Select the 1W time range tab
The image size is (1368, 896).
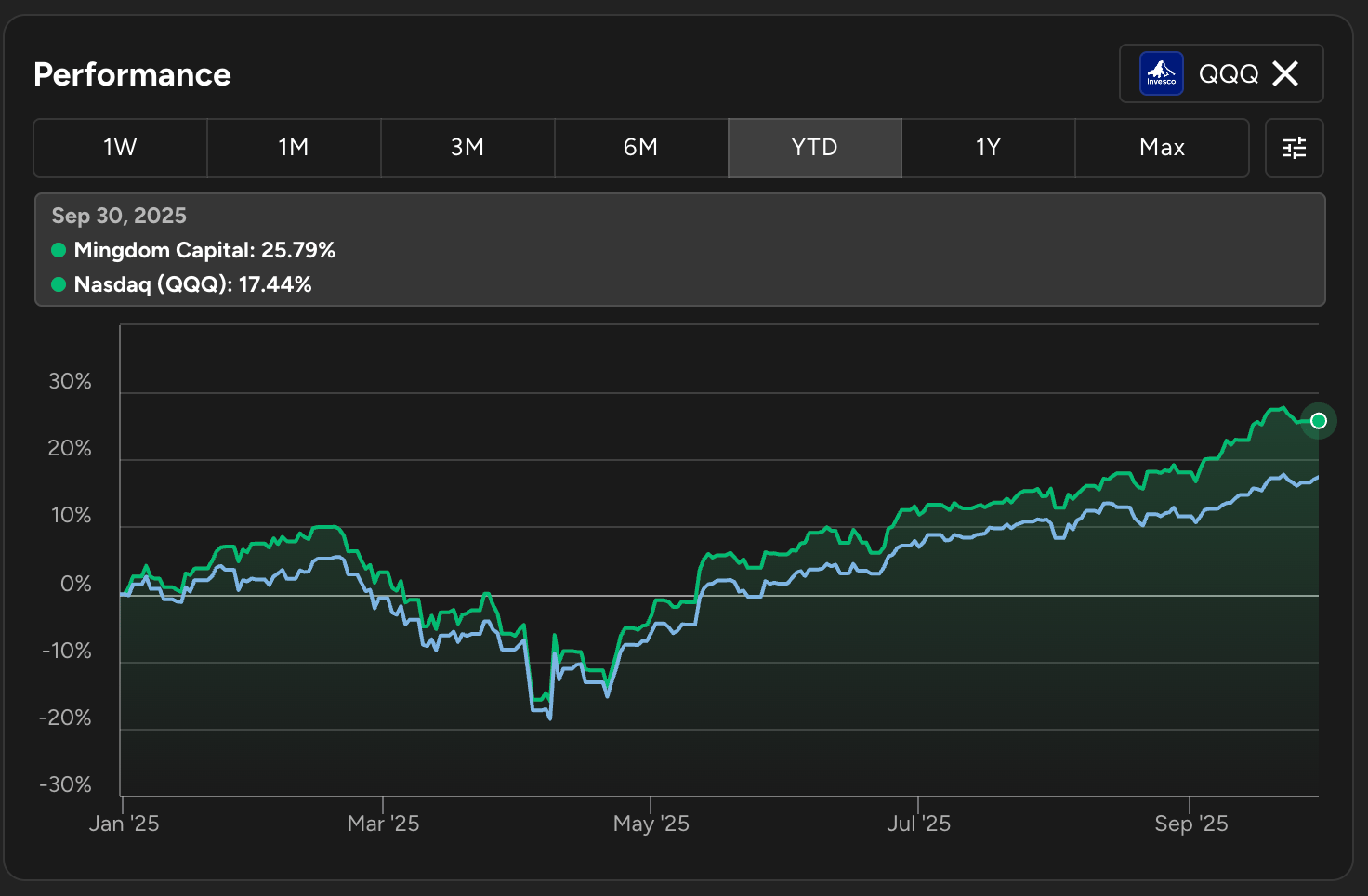click(x=120, y=148)
